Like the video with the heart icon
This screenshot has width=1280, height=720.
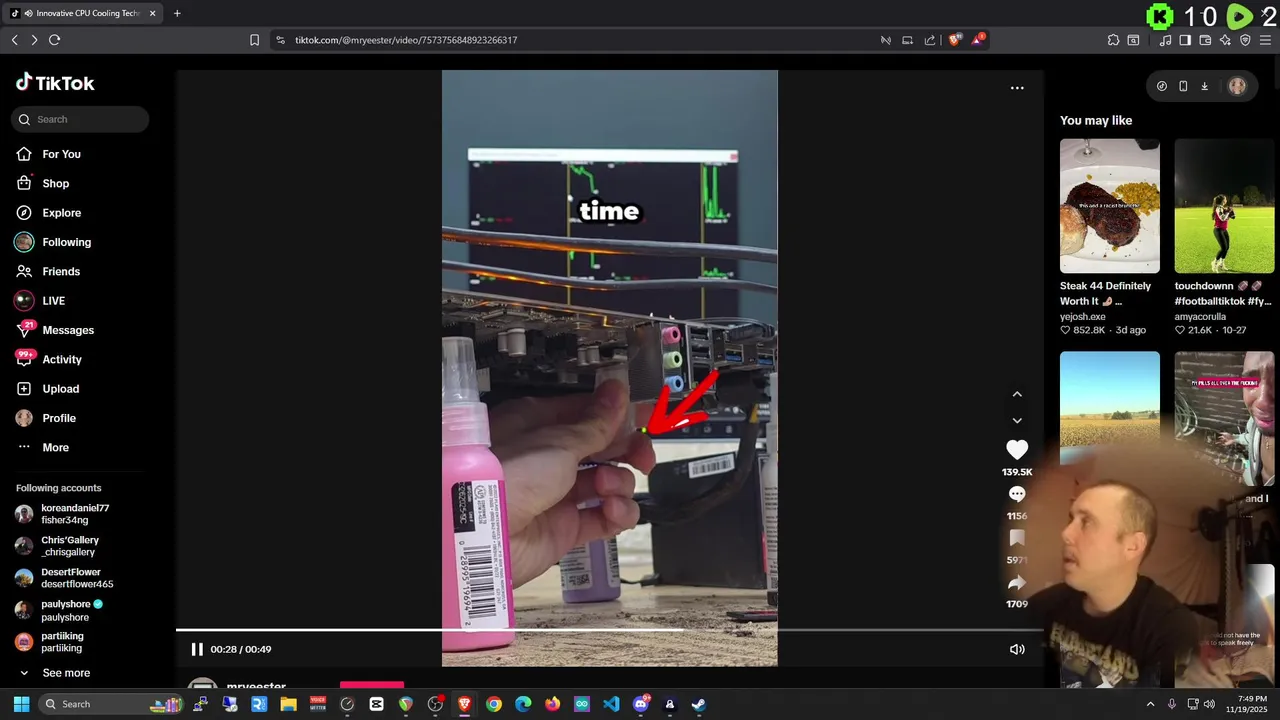click(1017, 450)
